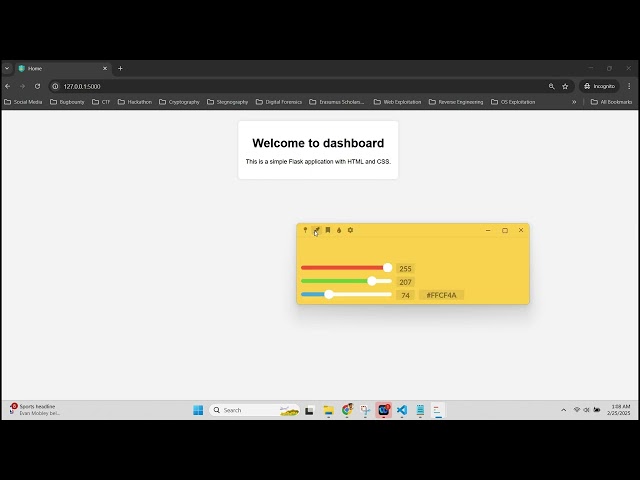The image size is (640, 480).
Task: Open the Stegnography bookmarks folder
Action: (x=228, y=102)
